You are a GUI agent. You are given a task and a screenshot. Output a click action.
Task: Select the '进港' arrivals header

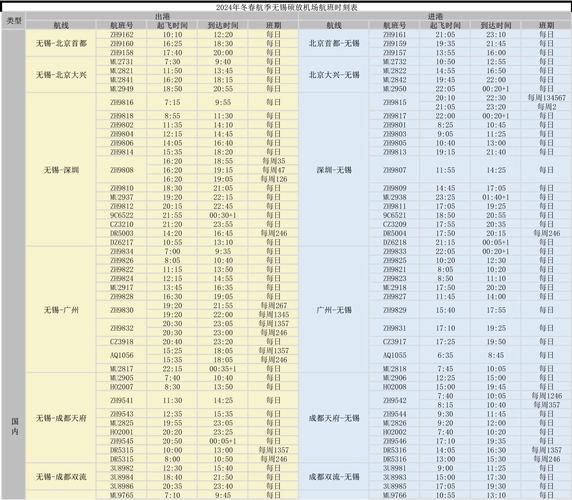435,16
